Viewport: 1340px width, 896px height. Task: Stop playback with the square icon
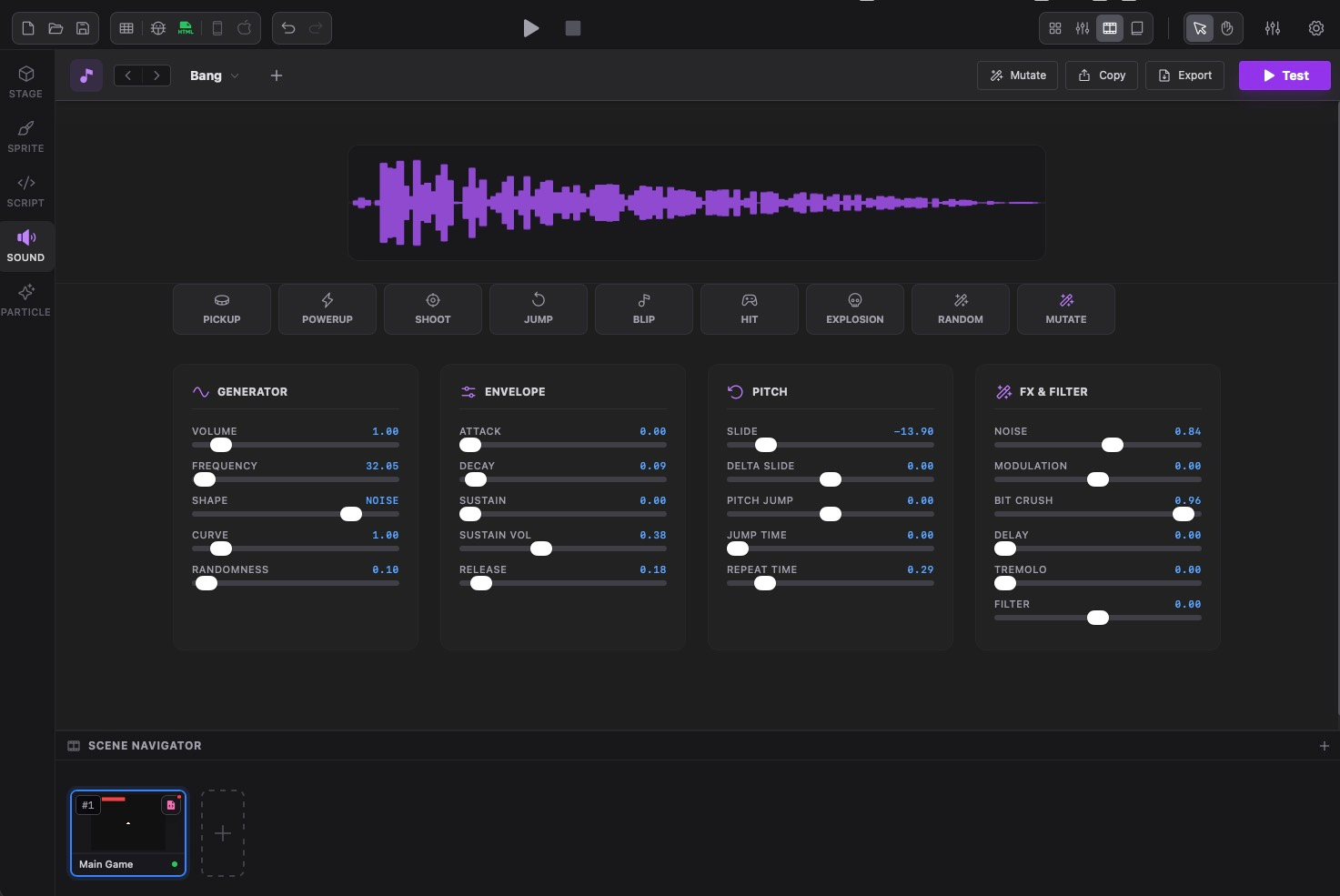point(573,28)
